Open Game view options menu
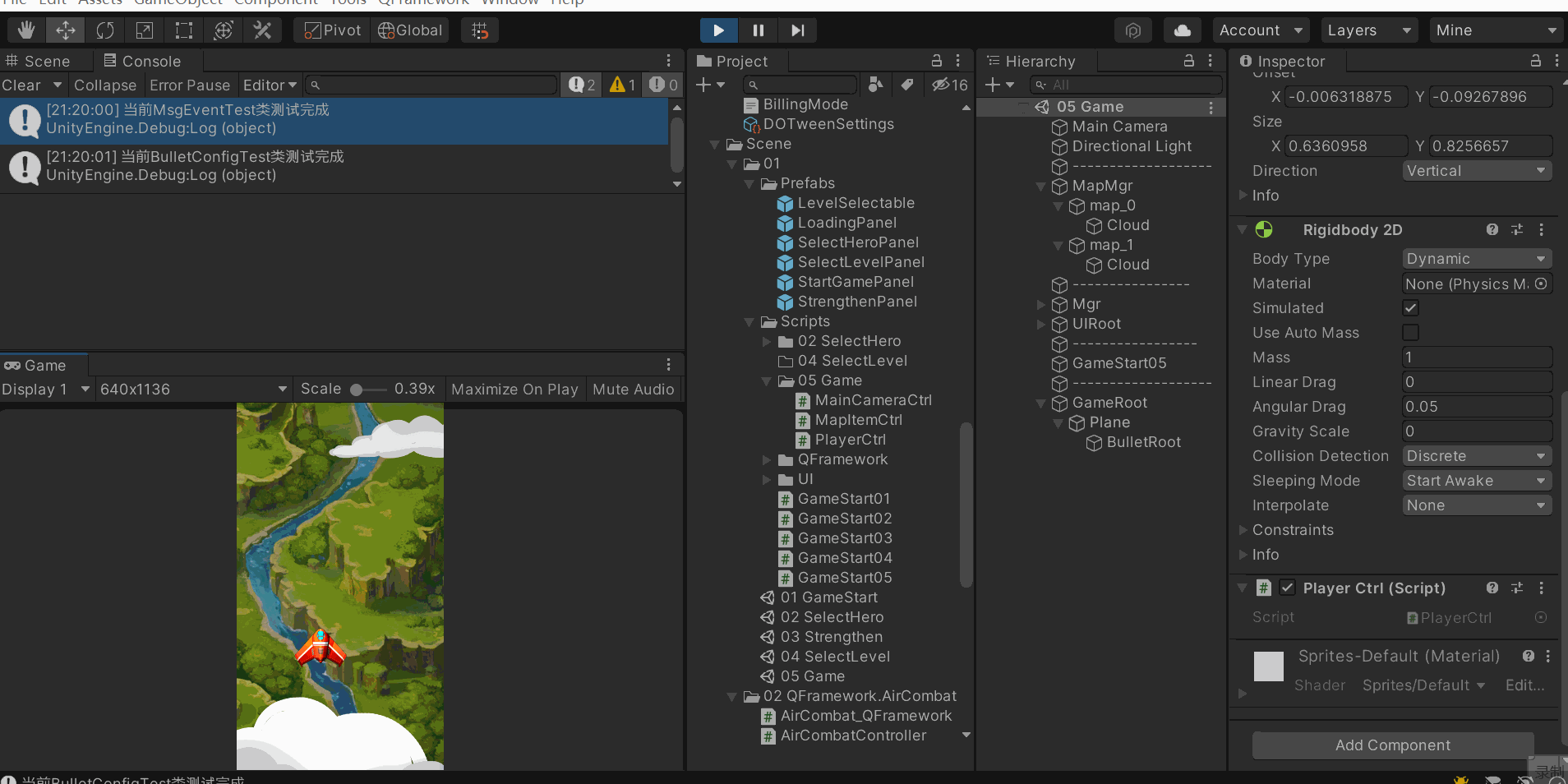This screenshot has width=1568, height=784. click(x=669, y=365)
